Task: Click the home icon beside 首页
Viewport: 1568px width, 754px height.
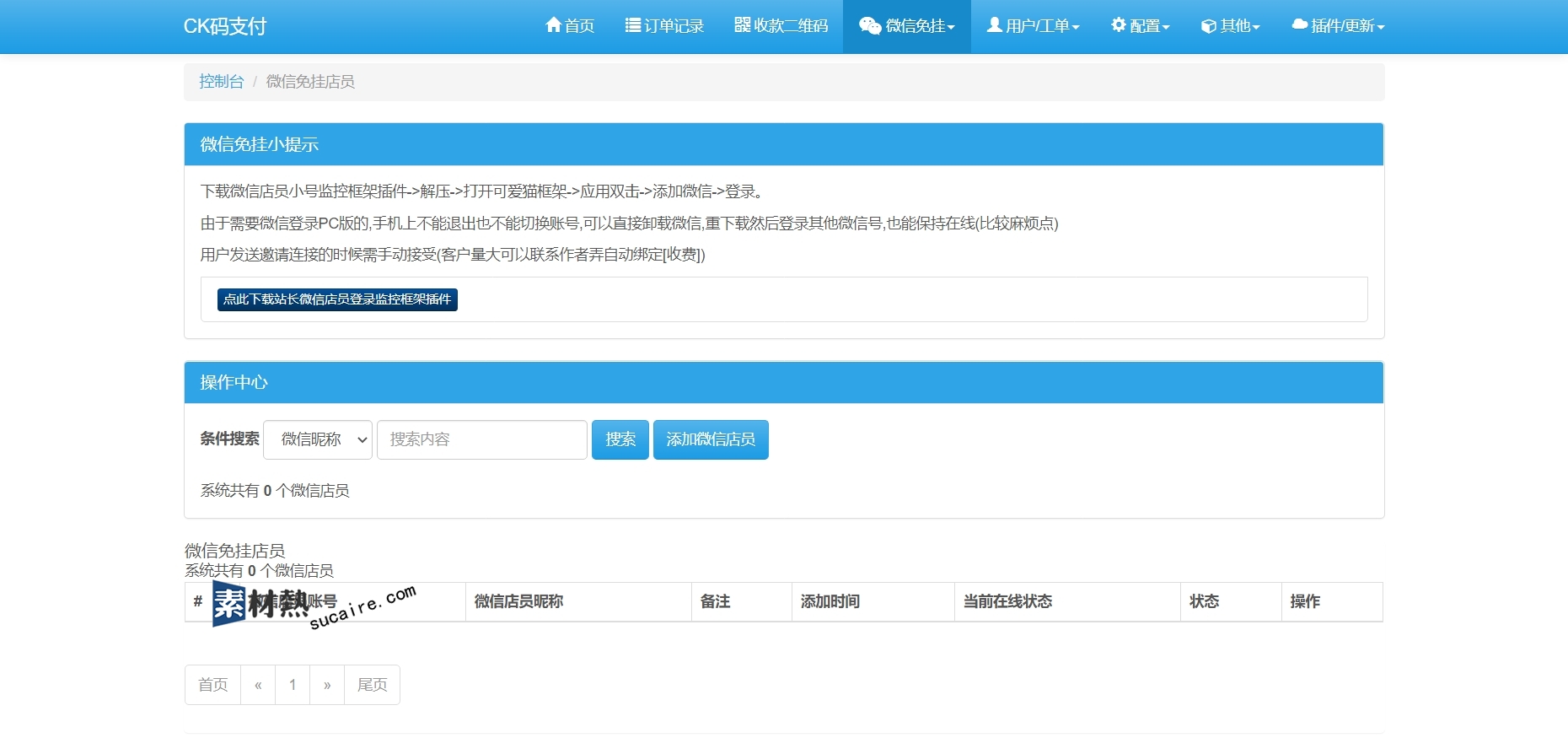Action: point(554,25)
